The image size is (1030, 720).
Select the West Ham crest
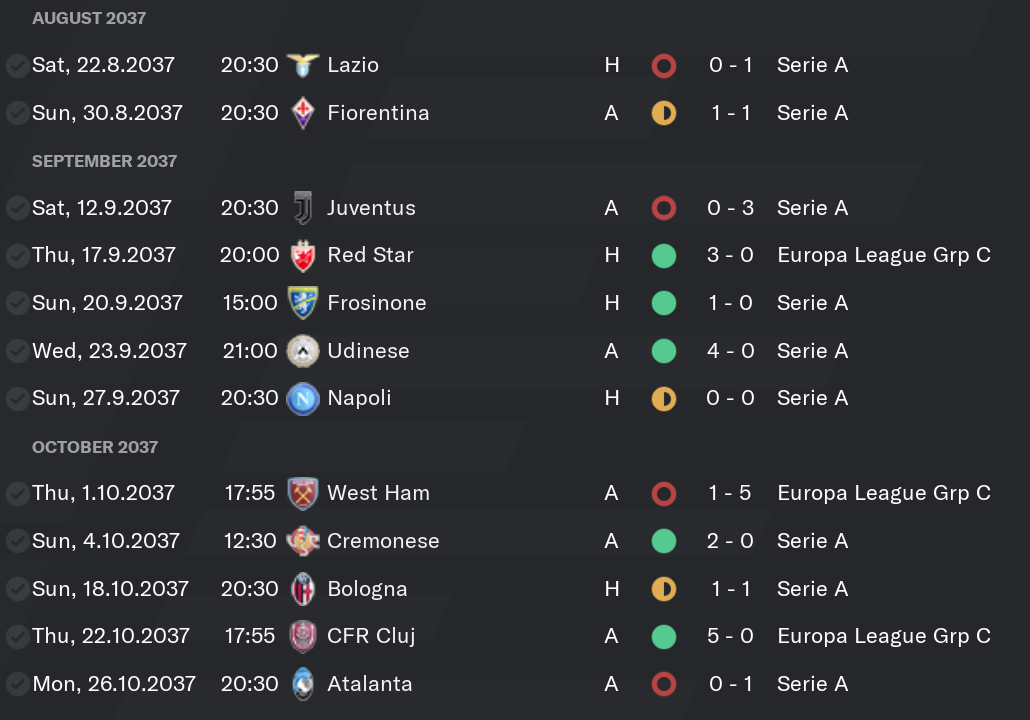pos(303,493)
